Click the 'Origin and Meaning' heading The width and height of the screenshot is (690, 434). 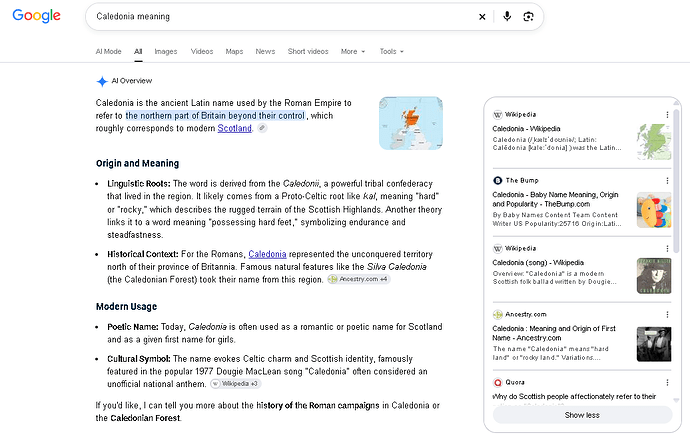[137, 163]
